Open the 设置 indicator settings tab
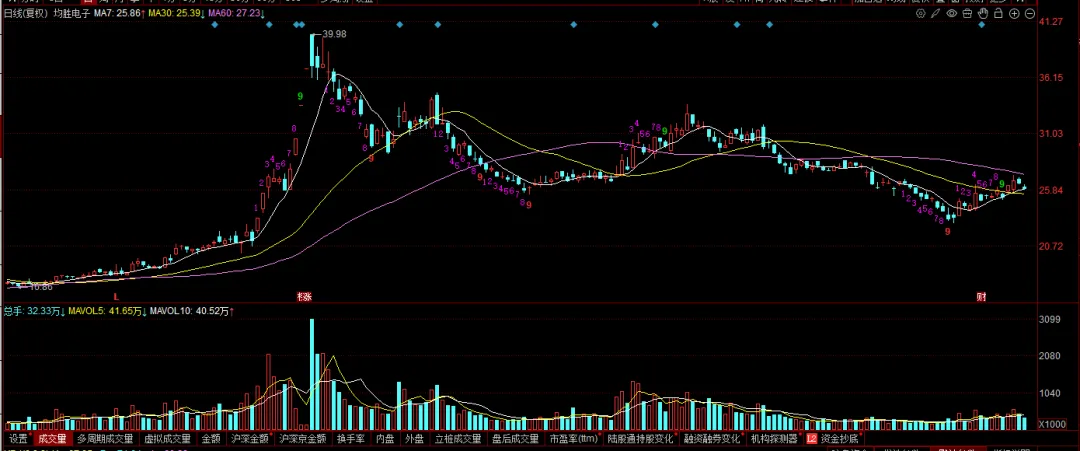 point(18,438)
